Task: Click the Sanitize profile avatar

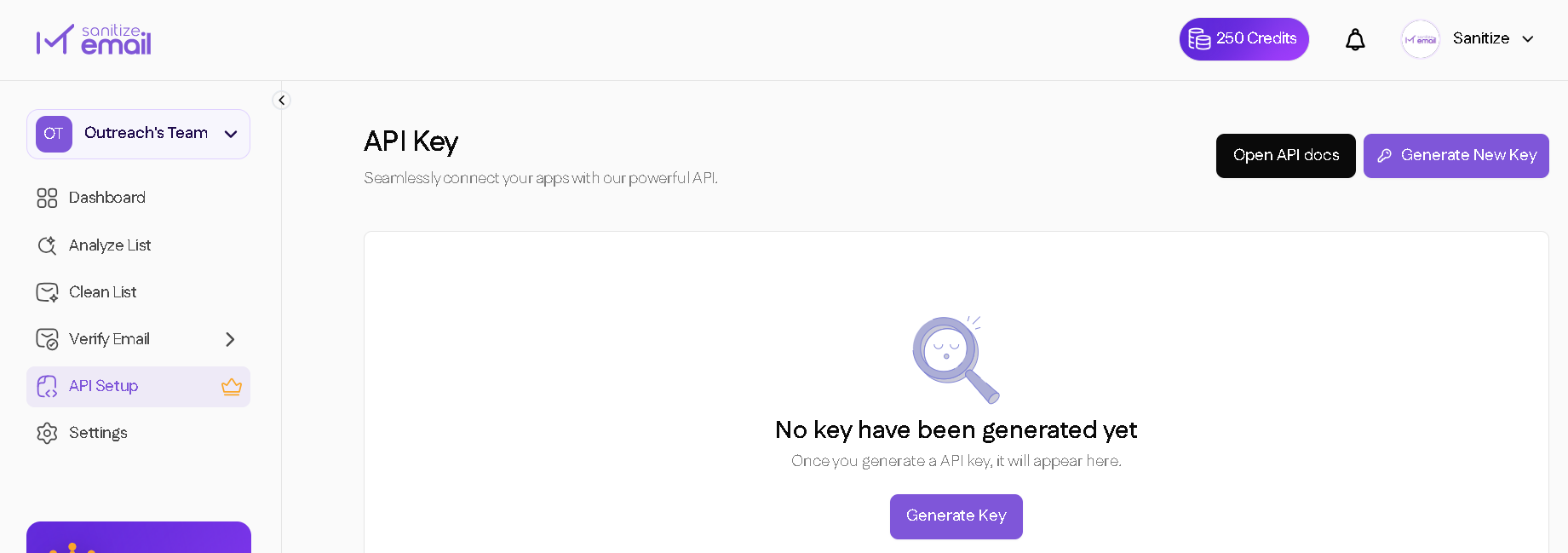Action: (x=1420, y=39)
